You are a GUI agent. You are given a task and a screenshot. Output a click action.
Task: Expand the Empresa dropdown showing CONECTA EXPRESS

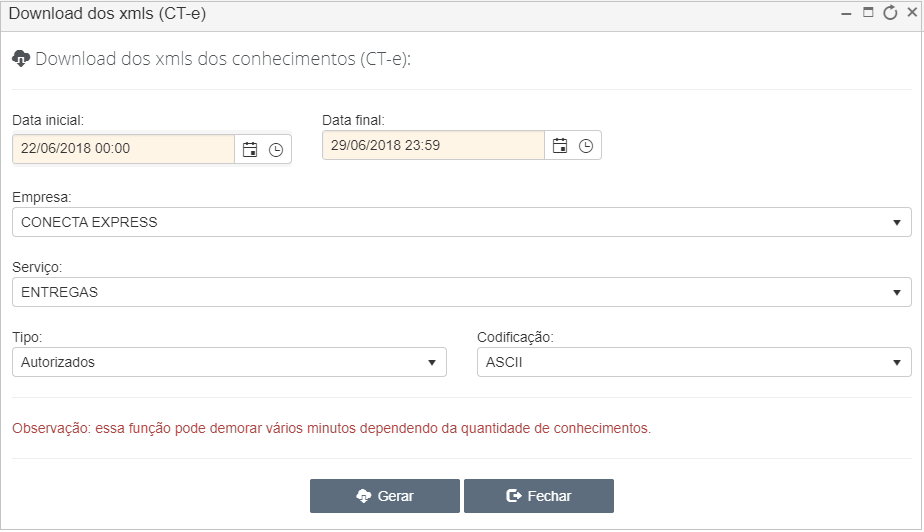point(461,222)
